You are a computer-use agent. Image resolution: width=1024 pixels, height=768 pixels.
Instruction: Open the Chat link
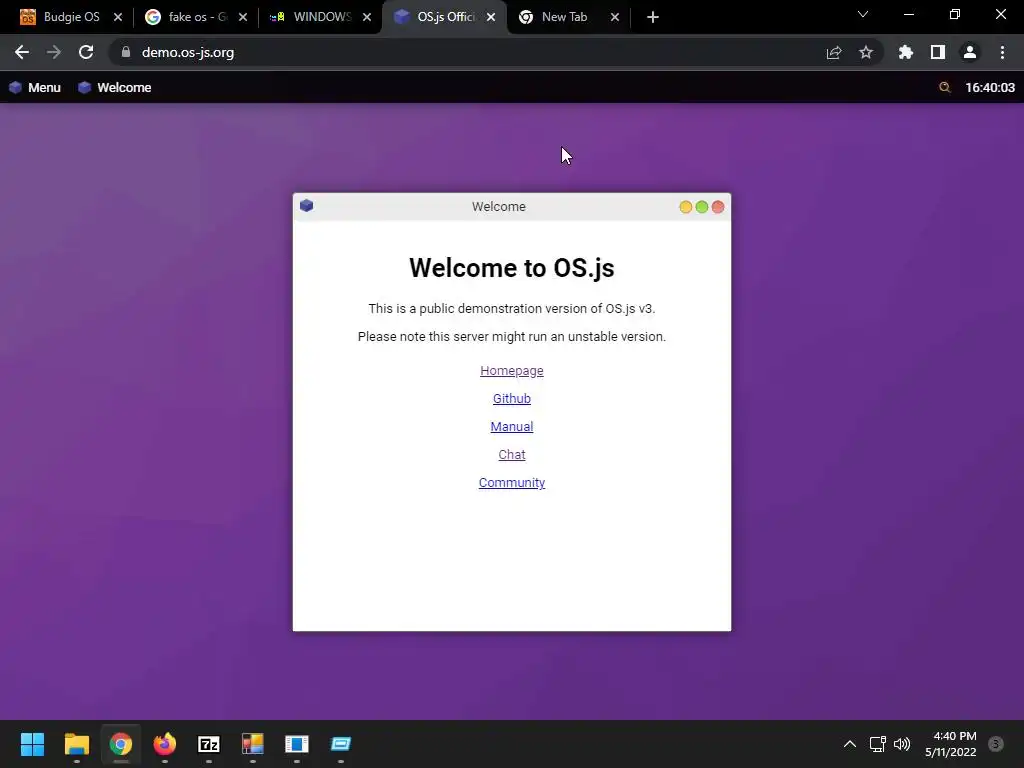(x=511, y=455)
